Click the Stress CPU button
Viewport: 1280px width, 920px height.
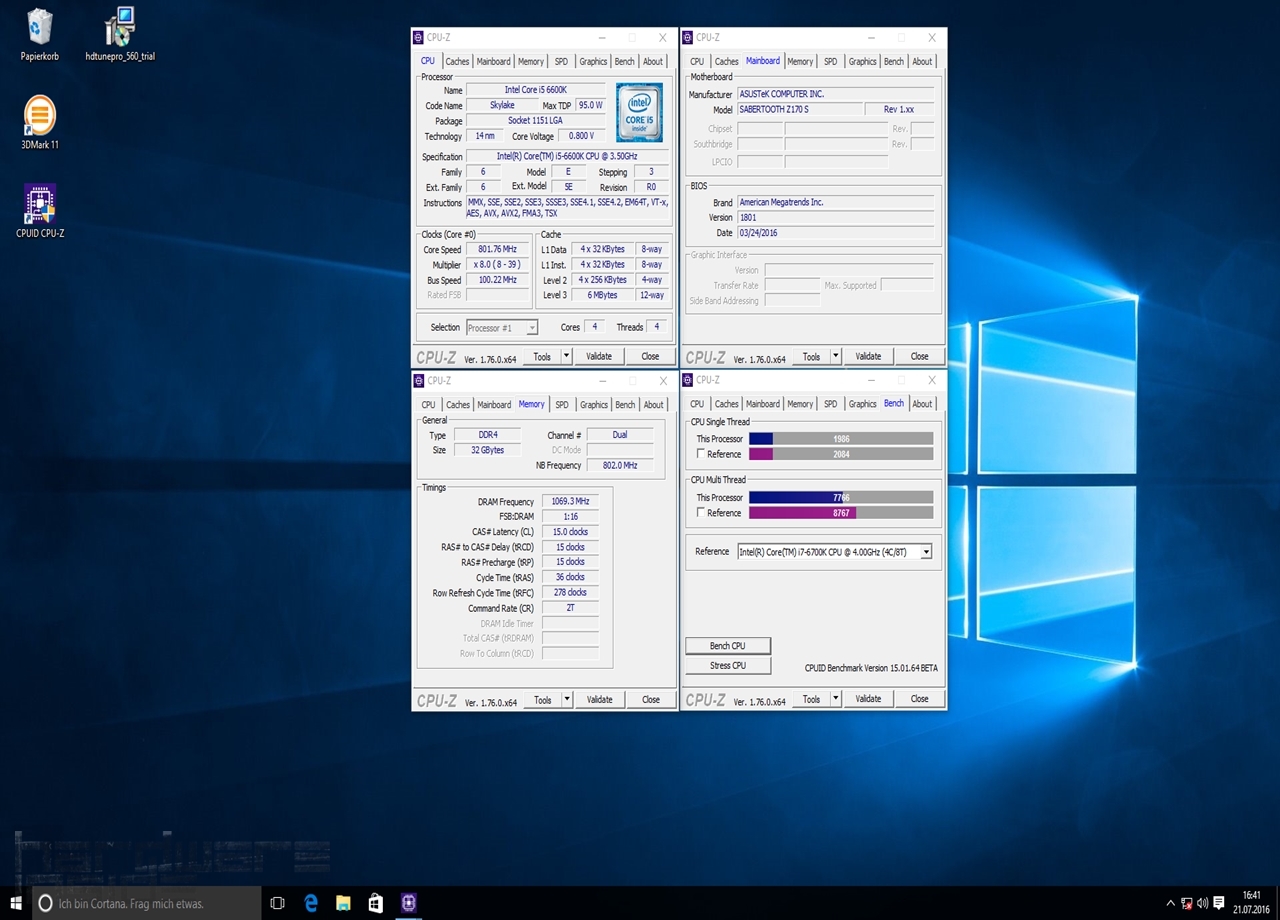[728, 666]
